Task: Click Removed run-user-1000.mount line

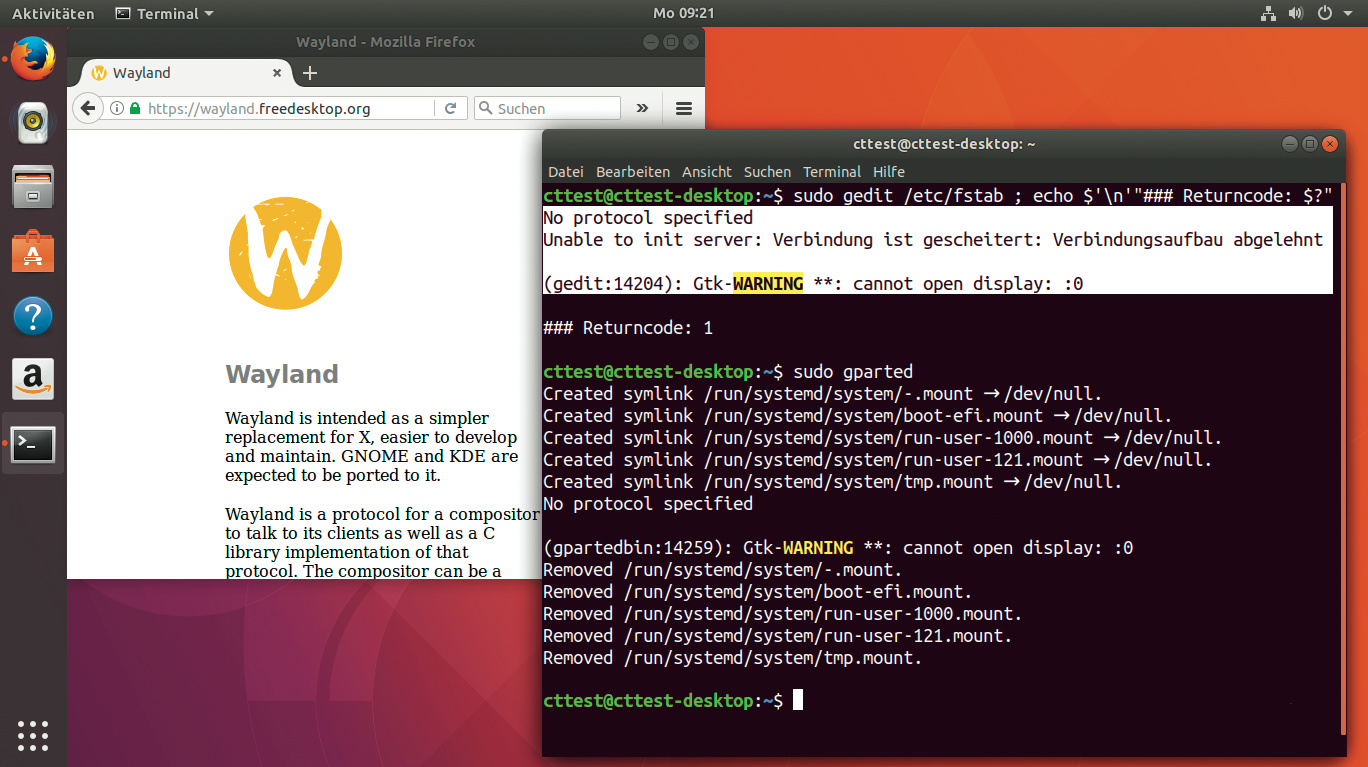Action: coord(783,614)
